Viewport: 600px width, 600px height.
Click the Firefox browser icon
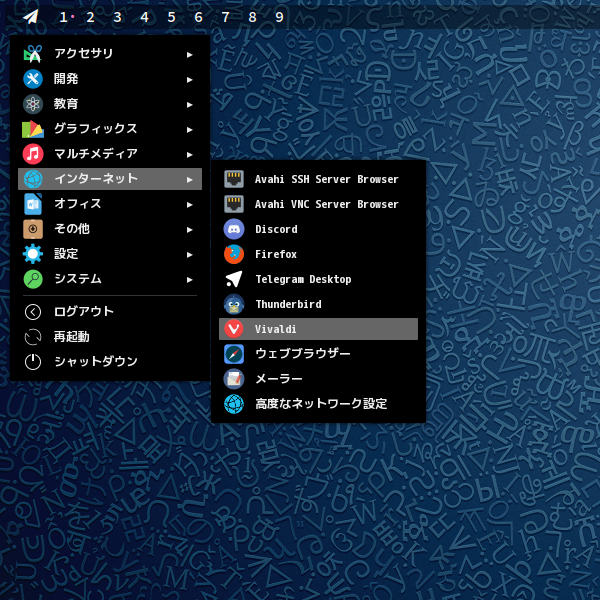pyautogui.click(x=234, y=254)
